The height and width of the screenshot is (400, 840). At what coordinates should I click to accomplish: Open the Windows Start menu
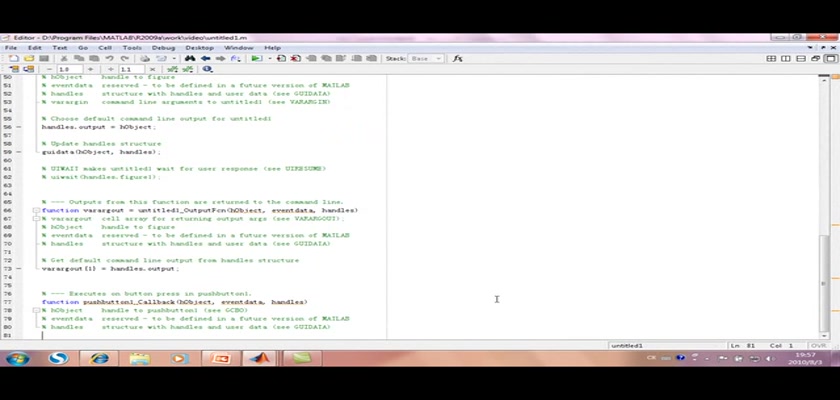coord(18,358)
